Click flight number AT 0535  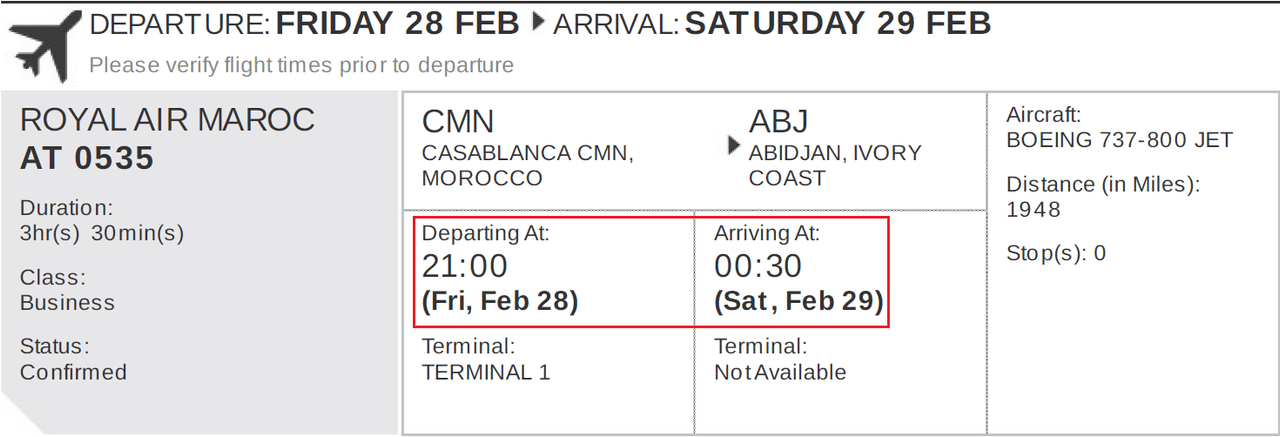tap(87, 158)
